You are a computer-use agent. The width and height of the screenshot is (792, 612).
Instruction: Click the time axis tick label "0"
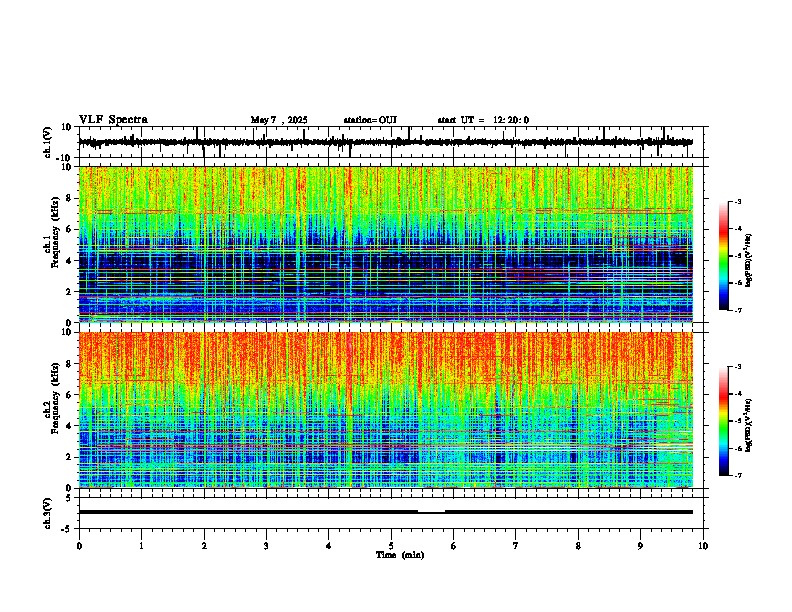(79, 546)
